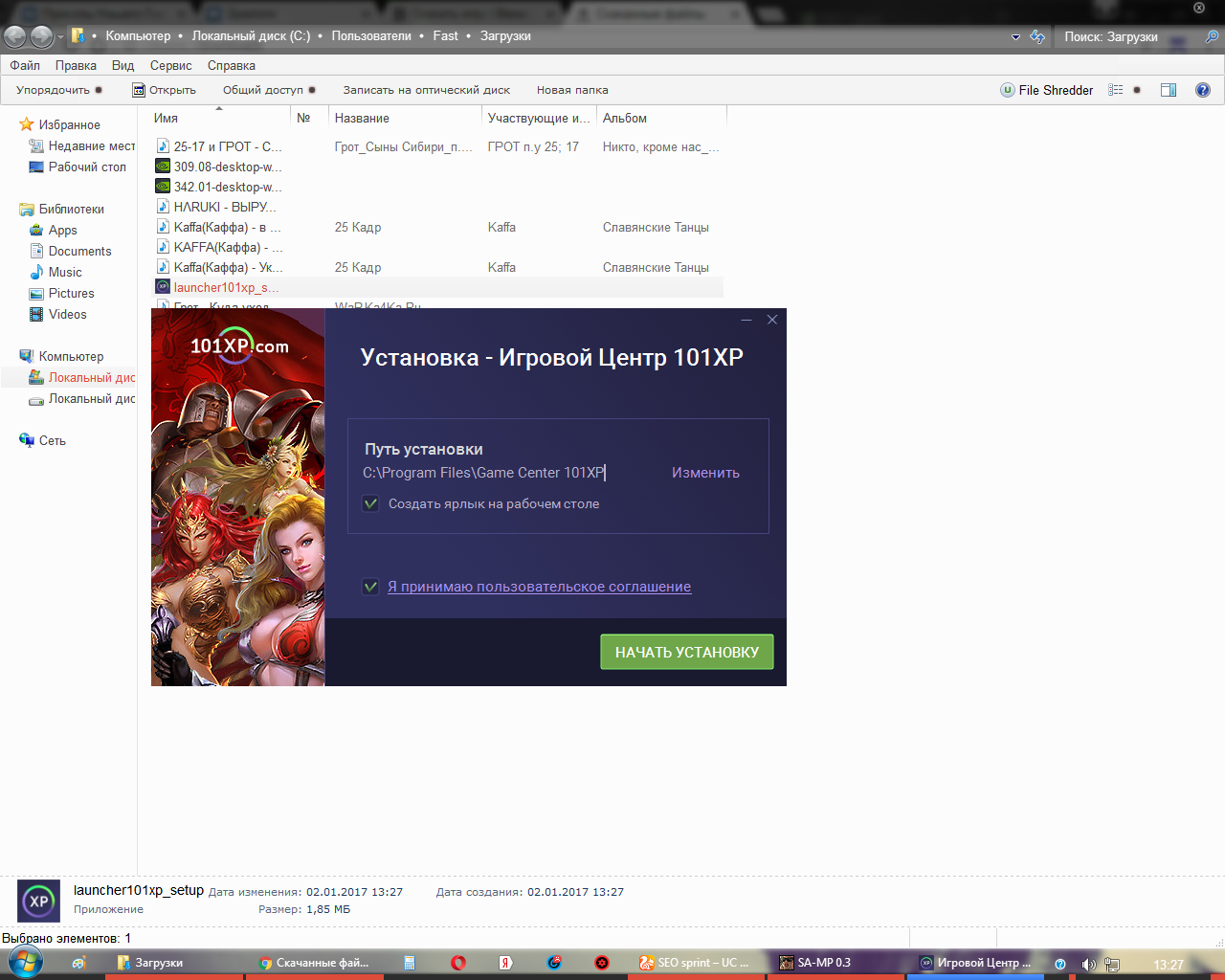The image size is (1225, 980).
Task: Open the Правка menu
Action: [76, 65]
